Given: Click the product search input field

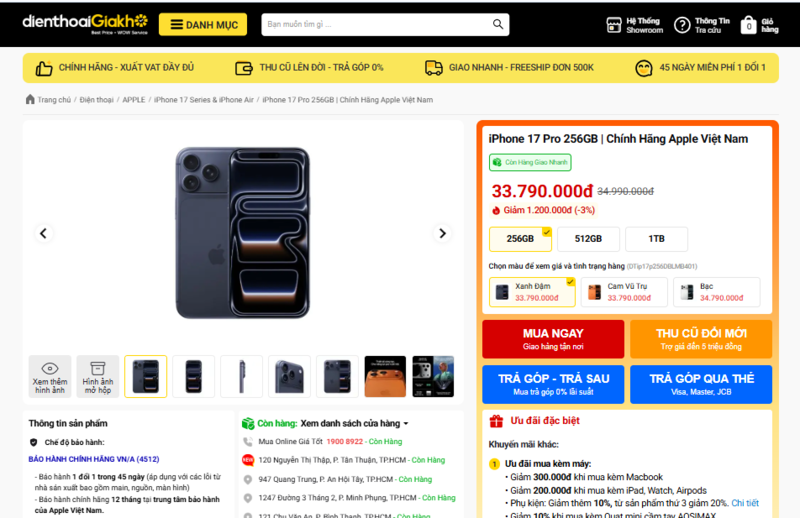Looking at the screenshot, I should tap(375, 24).
